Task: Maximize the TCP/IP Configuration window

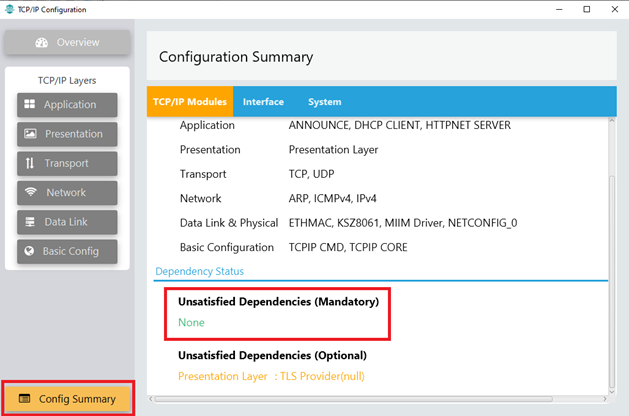Action: coord(586,9)
